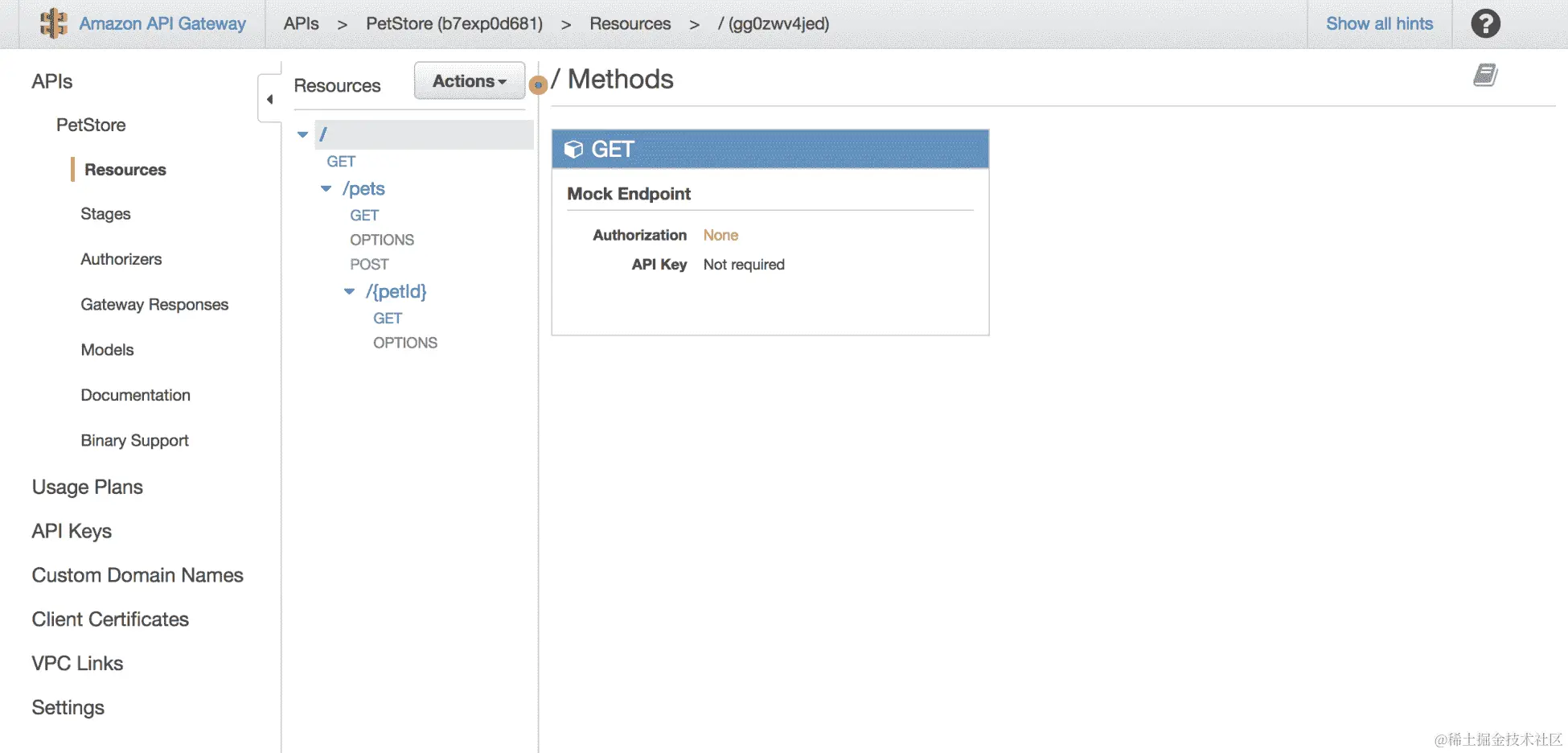Open Gateway Responses section

coord(154,304)
